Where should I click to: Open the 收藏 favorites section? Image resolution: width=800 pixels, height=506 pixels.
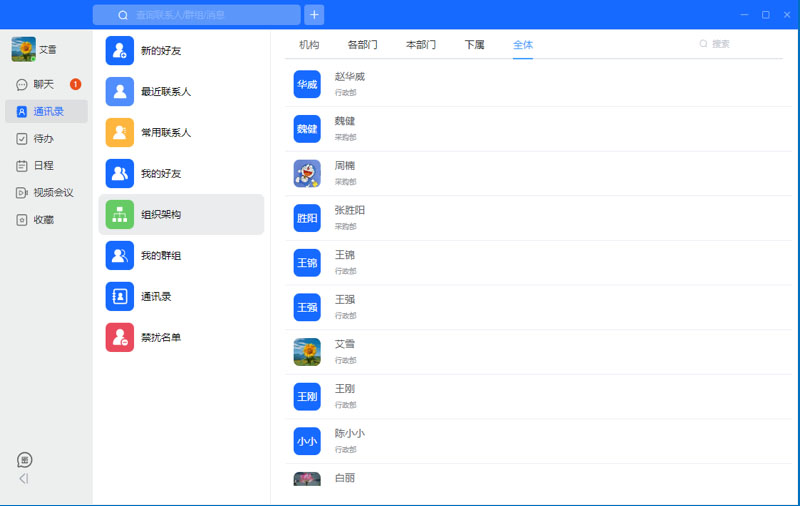pos(45,220)
